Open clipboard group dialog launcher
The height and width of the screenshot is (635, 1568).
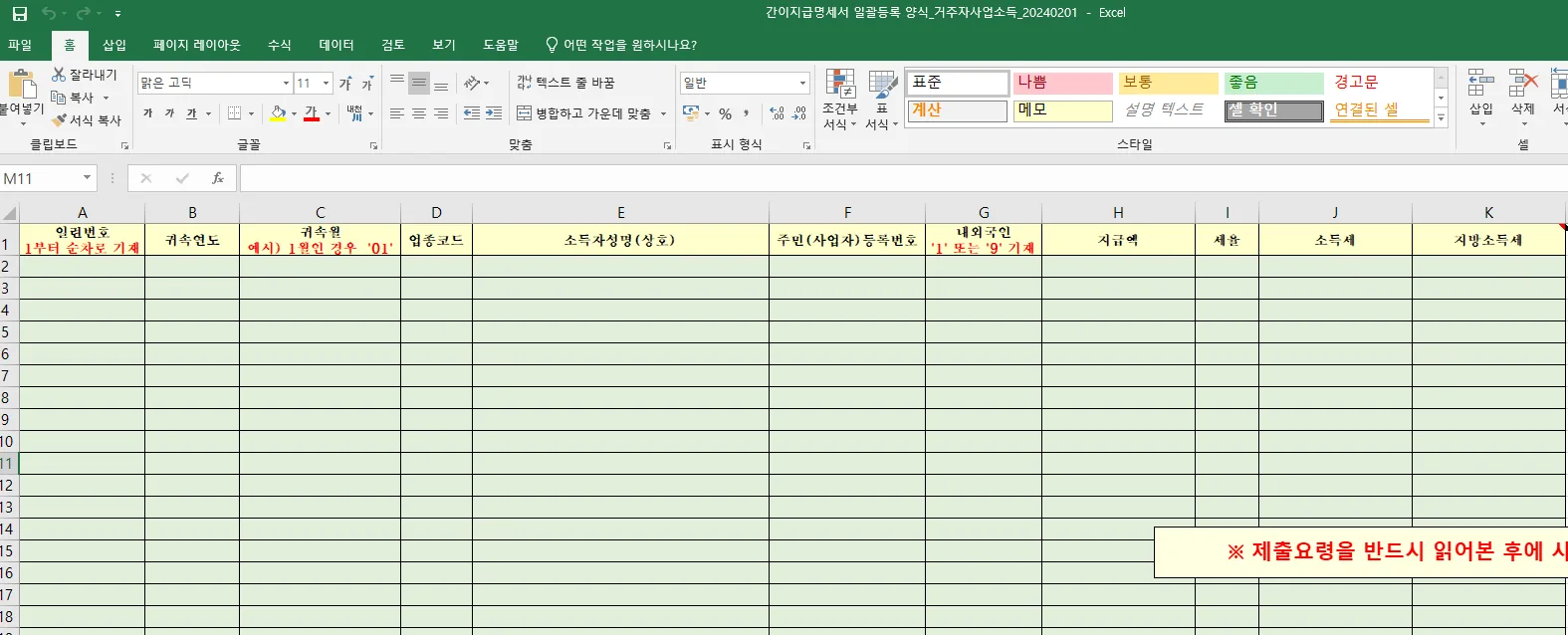[x=125, y=145]
